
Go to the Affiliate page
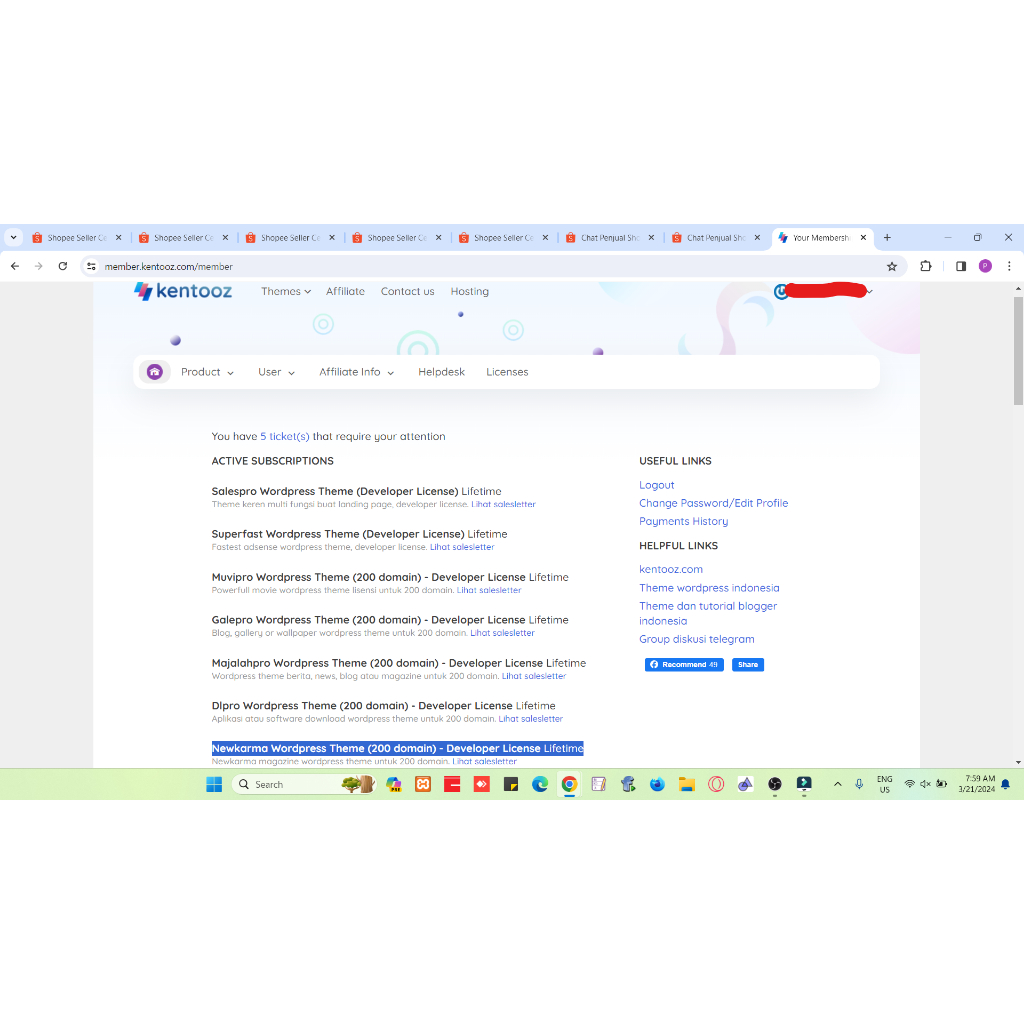tap(345, 291)
